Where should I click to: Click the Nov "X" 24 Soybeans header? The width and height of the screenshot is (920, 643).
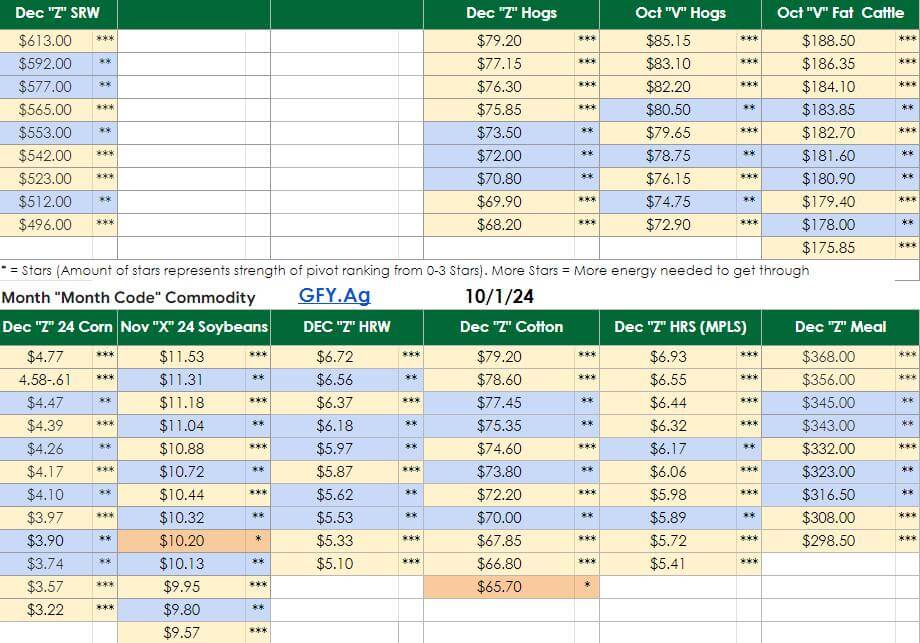pyautogui.click(x=194, y=327)
